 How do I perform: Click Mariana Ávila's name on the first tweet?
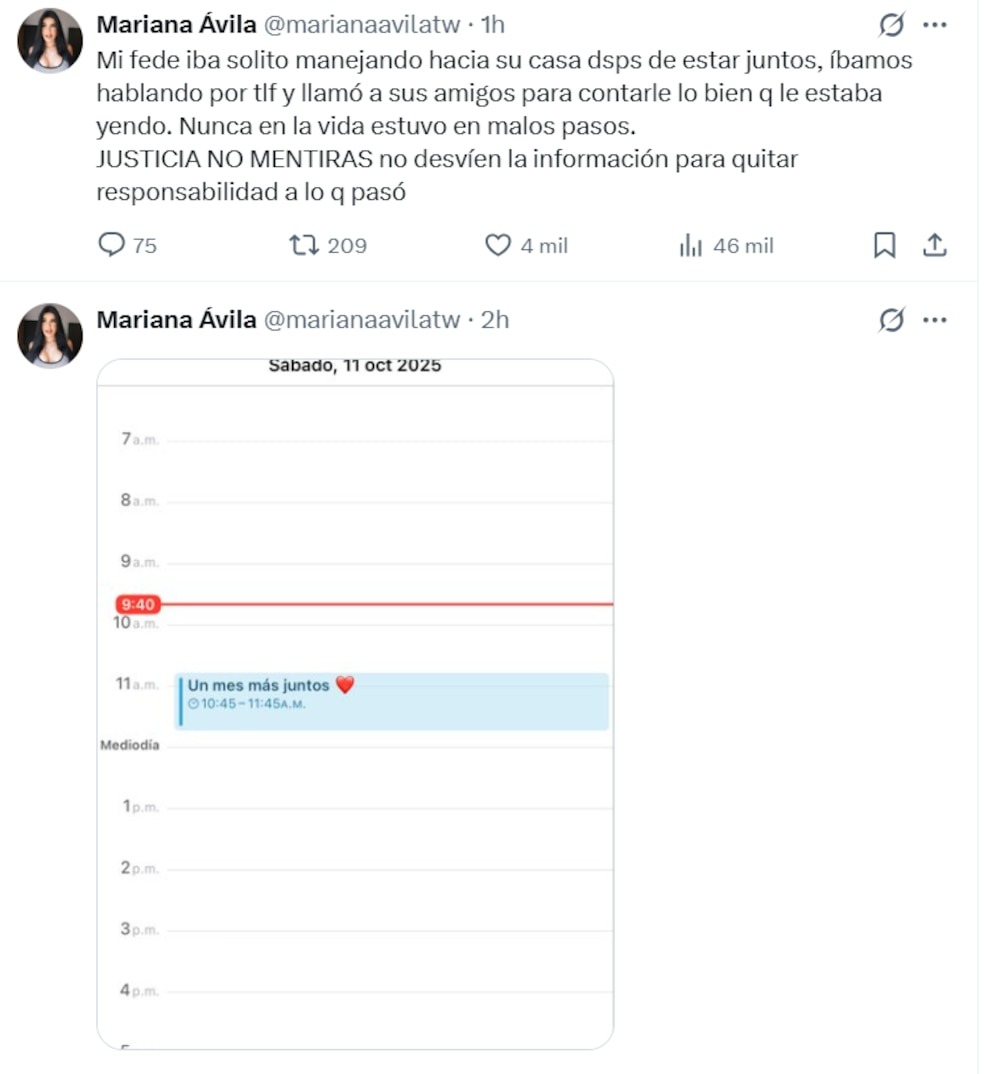[x=176, y=25]
